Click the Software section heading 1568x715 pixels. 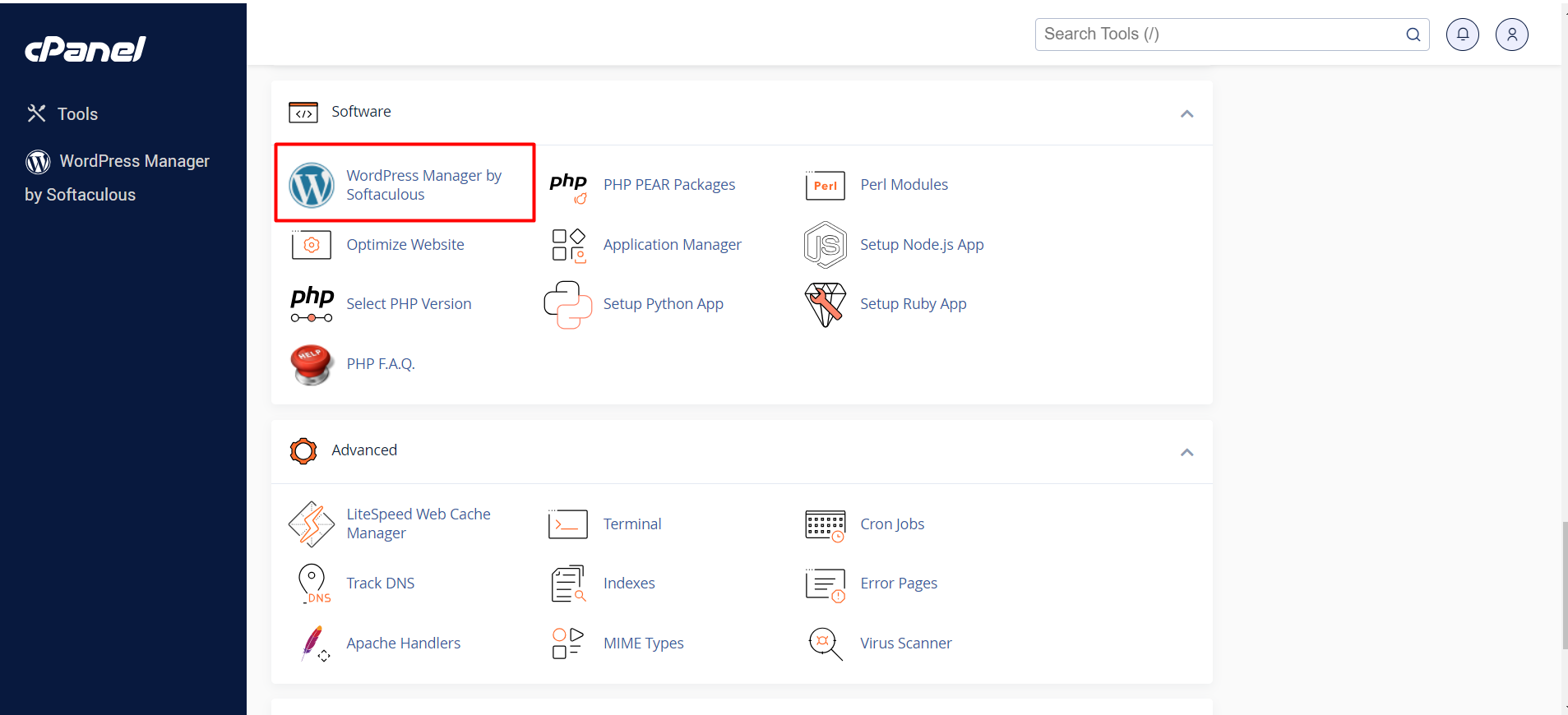[361, 112]
